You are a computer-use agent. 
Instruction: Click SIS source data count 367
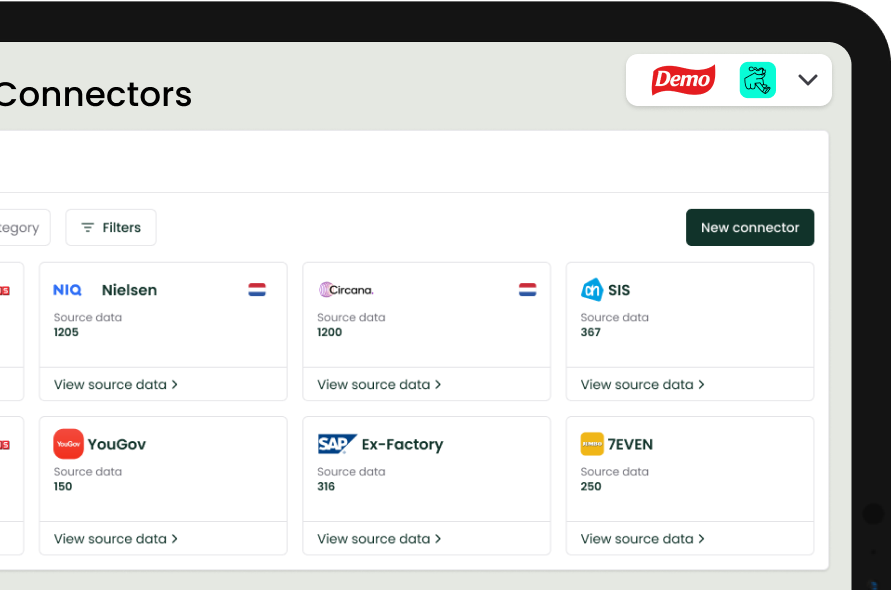pyautogui.click(x=590, y=332)
